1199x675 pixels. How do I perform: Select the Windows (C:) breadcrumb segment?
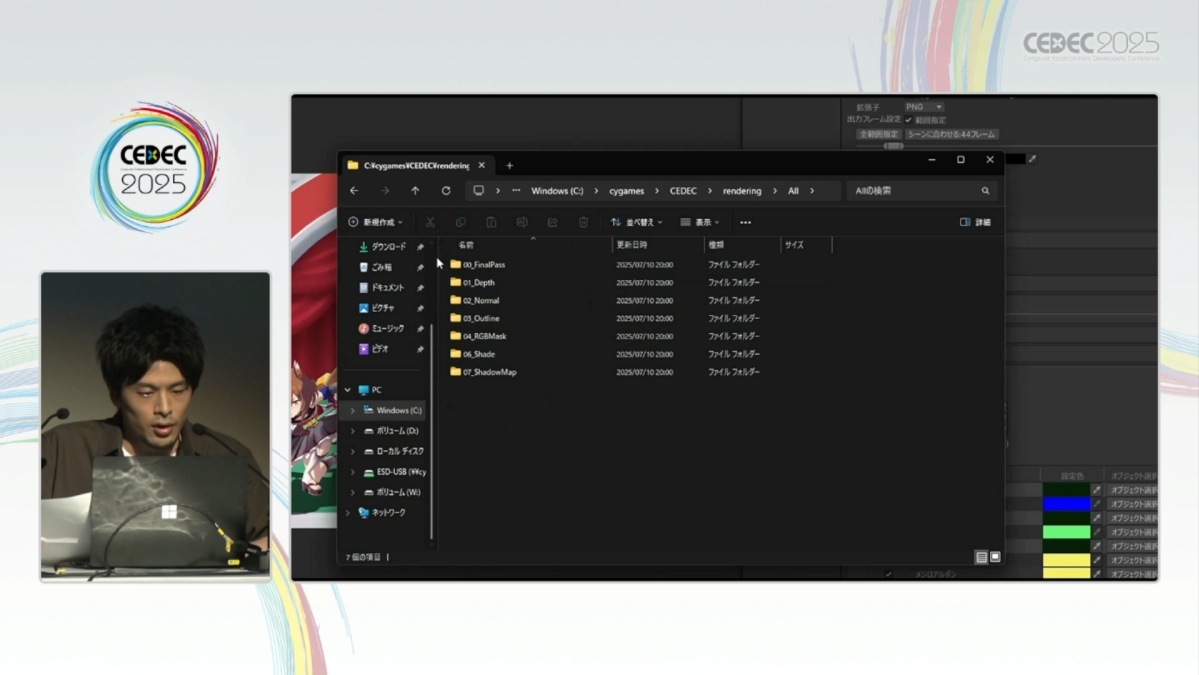[x=557, y=191]
